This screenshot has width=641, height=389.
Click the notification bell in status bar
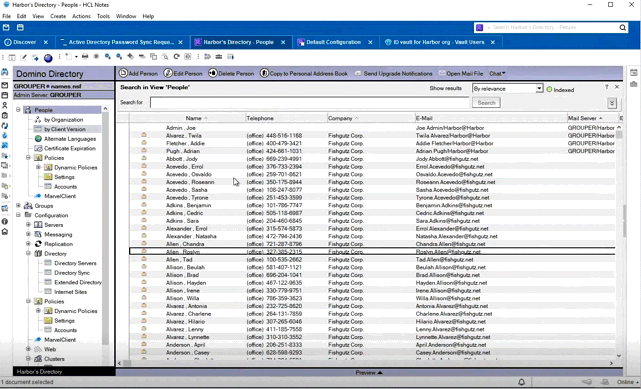coord(522,382)
